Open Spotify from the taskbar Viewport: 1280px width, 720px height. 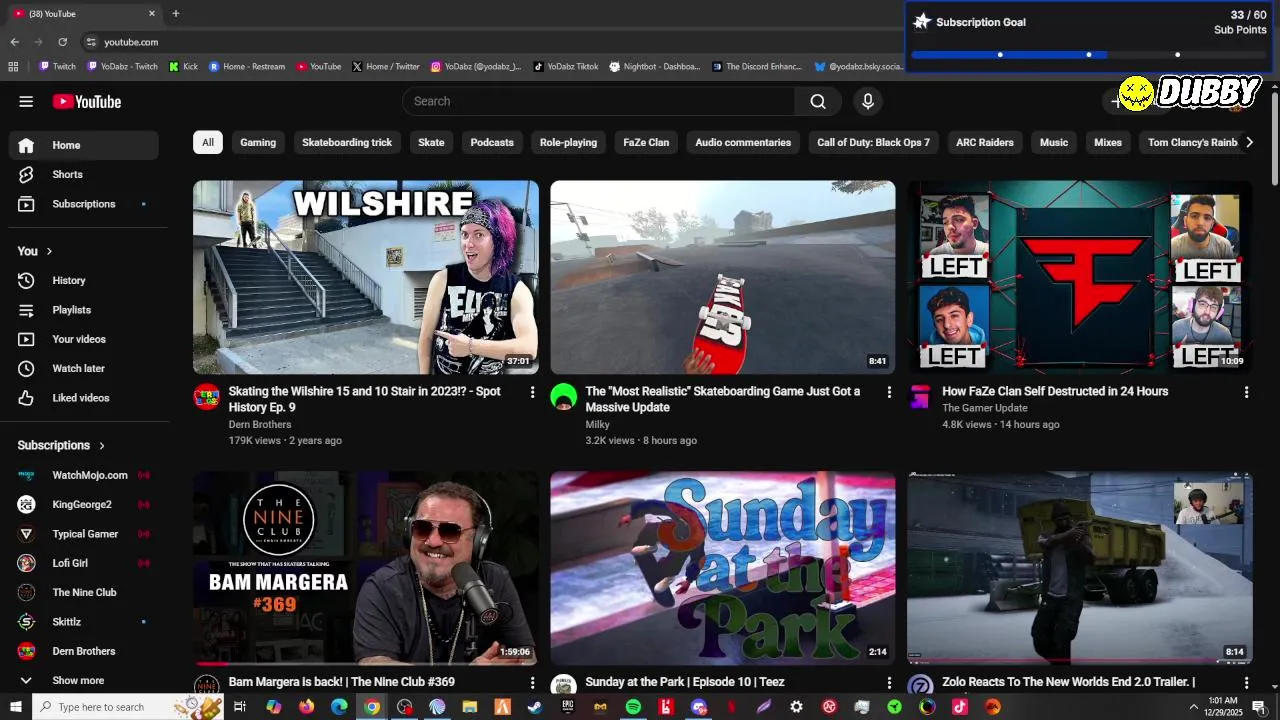click(x=633, y=707)
